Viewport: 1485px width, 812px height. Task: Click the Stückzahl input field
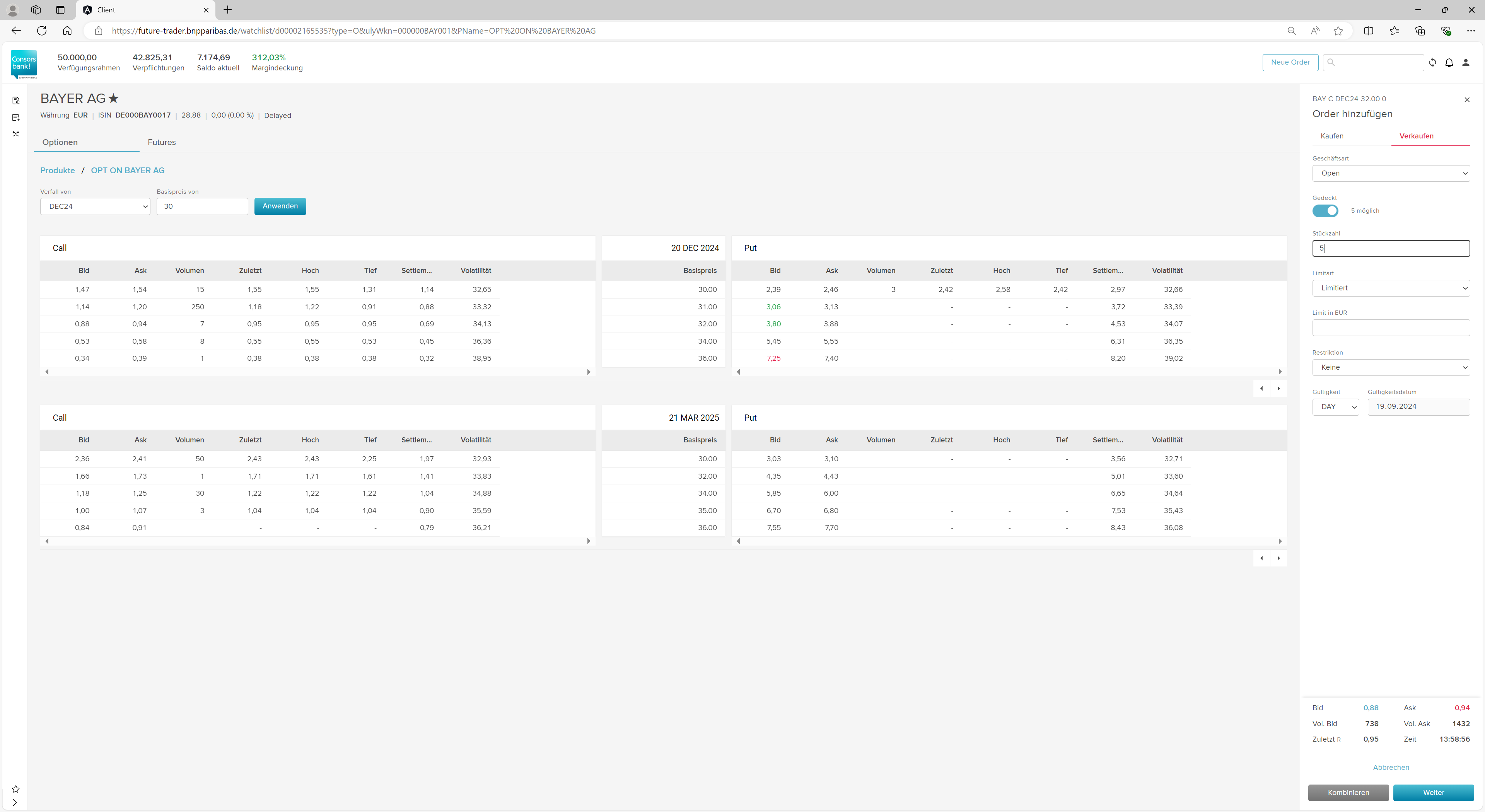(1391, 248)
